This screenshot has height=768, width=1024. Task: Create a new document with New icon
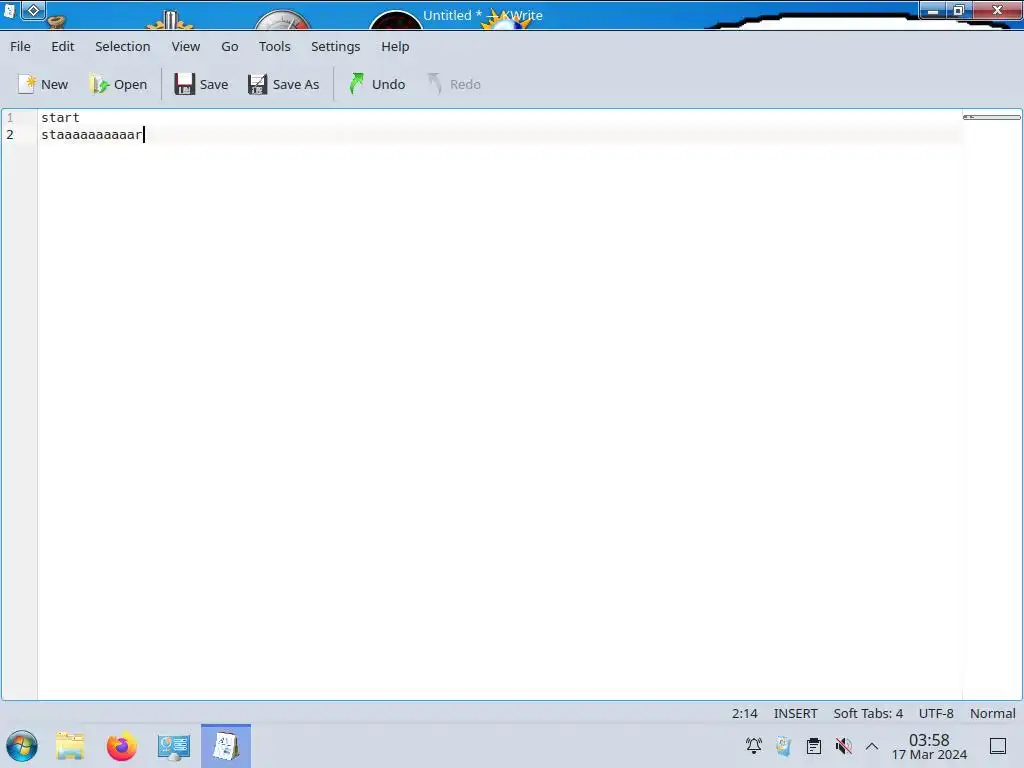27,84
